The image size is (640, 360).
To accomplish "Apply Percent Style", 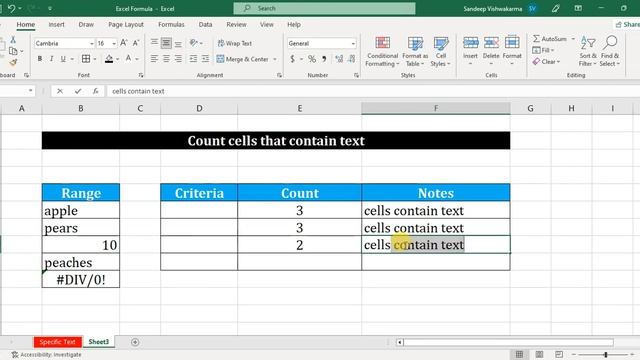I will pos(312,59).
